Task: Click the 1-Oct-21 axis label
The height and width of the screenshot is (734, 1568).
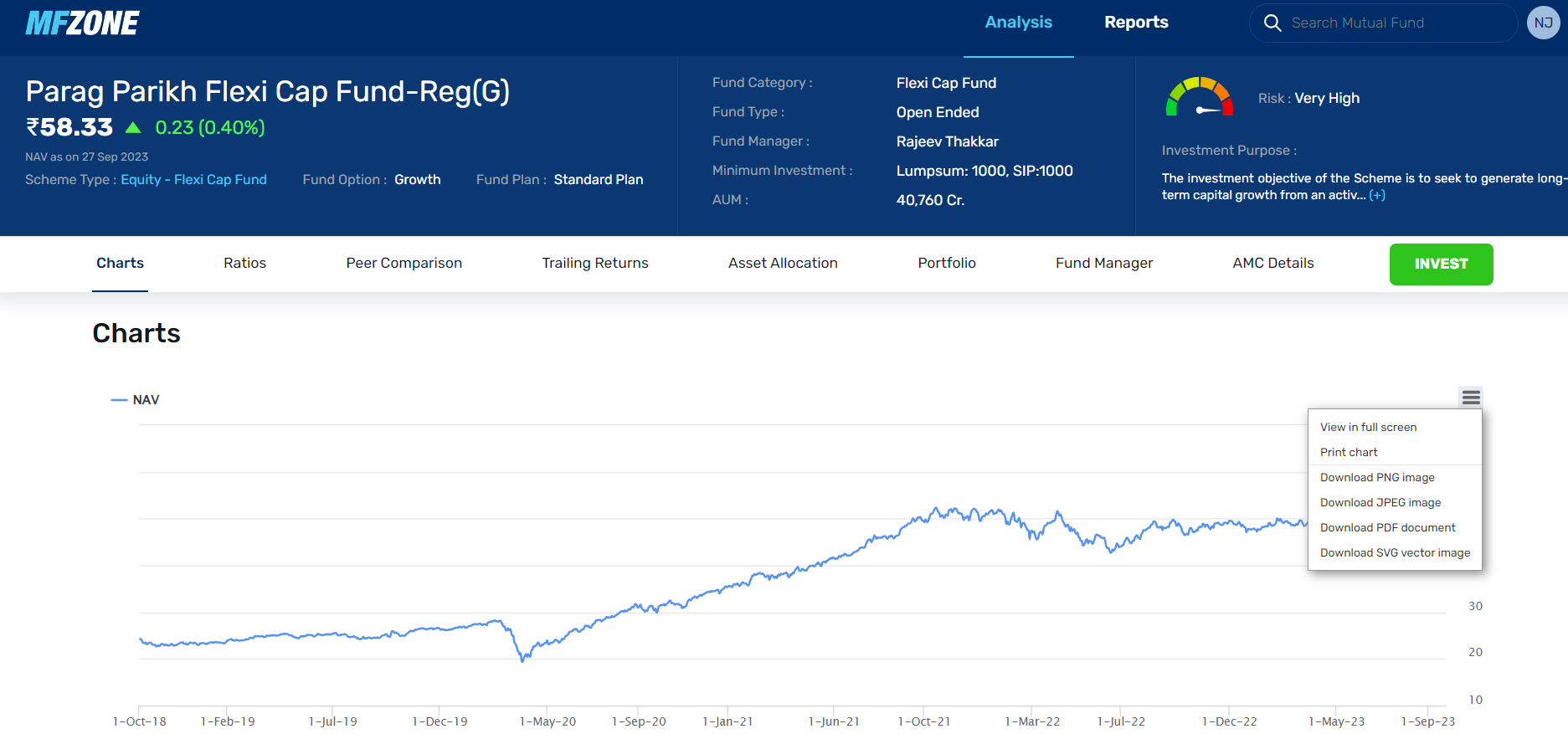Action: point(924,721)
